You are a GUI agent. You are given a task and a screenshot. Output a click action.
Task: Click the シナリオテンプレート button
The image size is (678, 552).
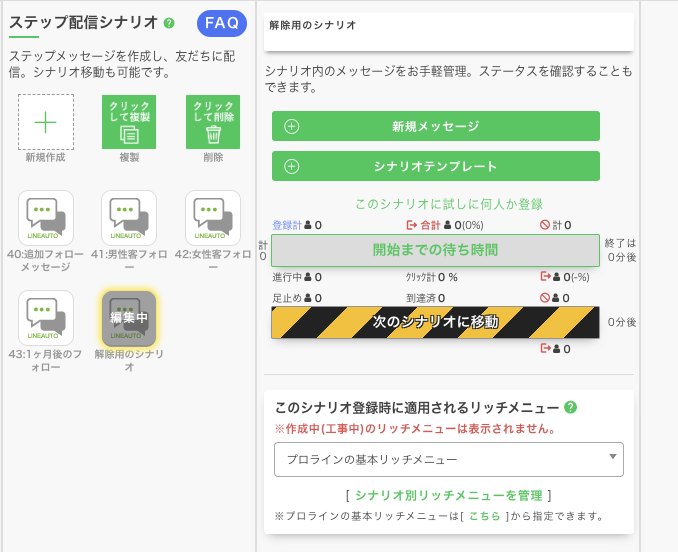436,166
